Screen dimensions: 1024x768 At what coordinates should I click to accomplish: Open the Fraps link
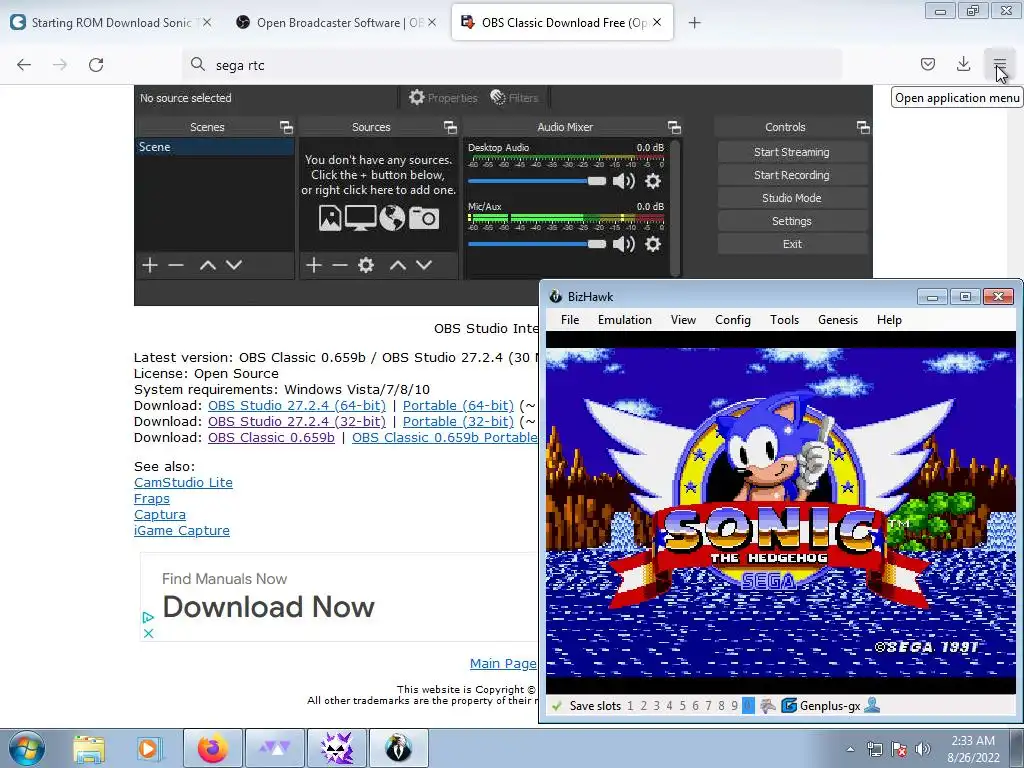click(152, 499)
